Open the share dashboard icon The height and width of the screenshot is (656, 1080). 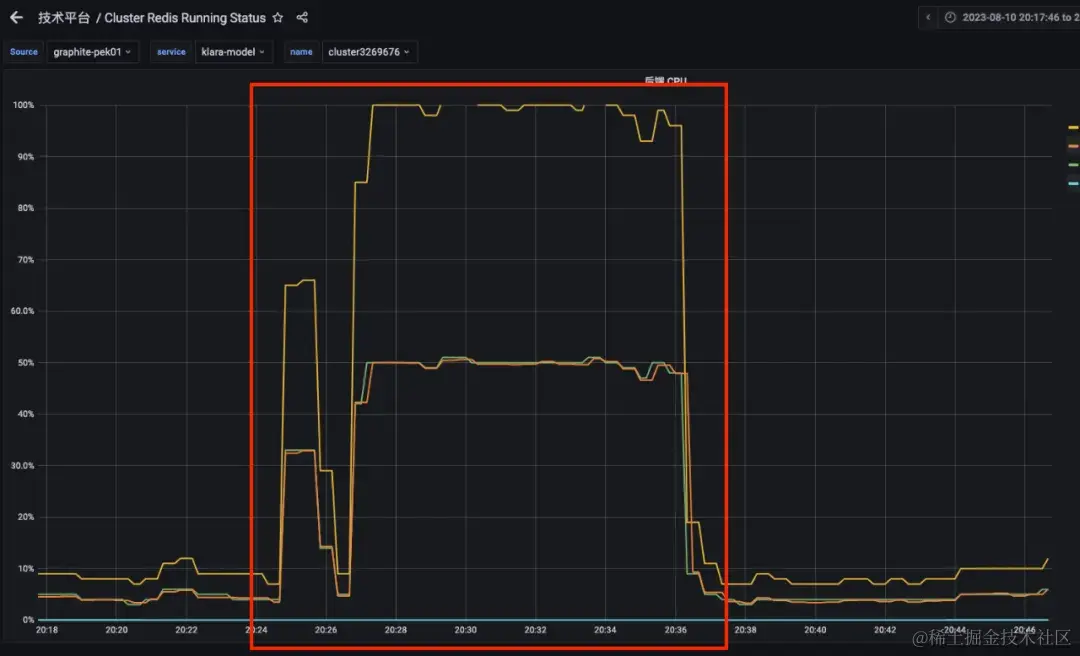click(x=302, y=17)
